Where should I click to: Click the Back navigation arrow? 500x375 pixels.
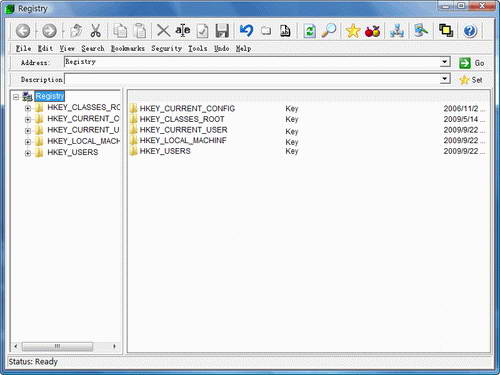[x=23, y=31]
